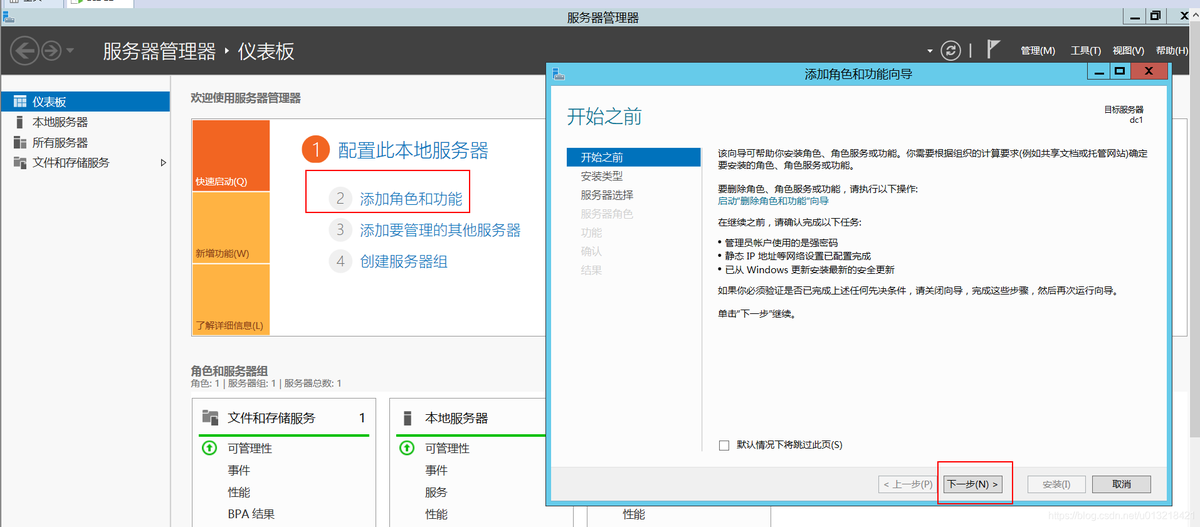Click the 配置此本地服务器 link
The height and width of the screenshot is (527, 1200).
tap(413, 151)
